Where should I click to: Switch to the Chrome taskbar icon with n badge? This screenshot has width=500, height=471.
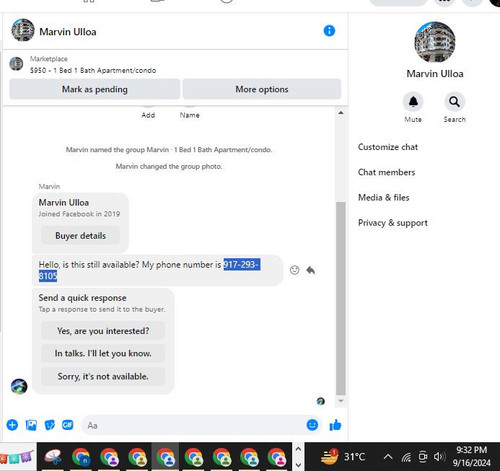tap(81, 456)
